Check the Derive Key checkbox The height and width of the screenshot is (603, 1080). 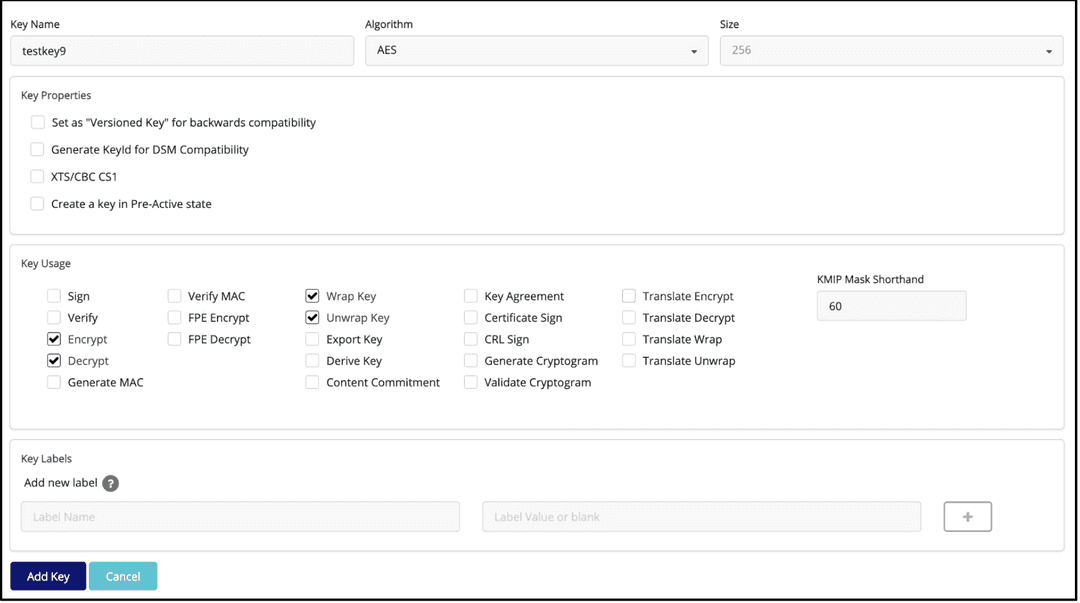[x=312, y=360]
